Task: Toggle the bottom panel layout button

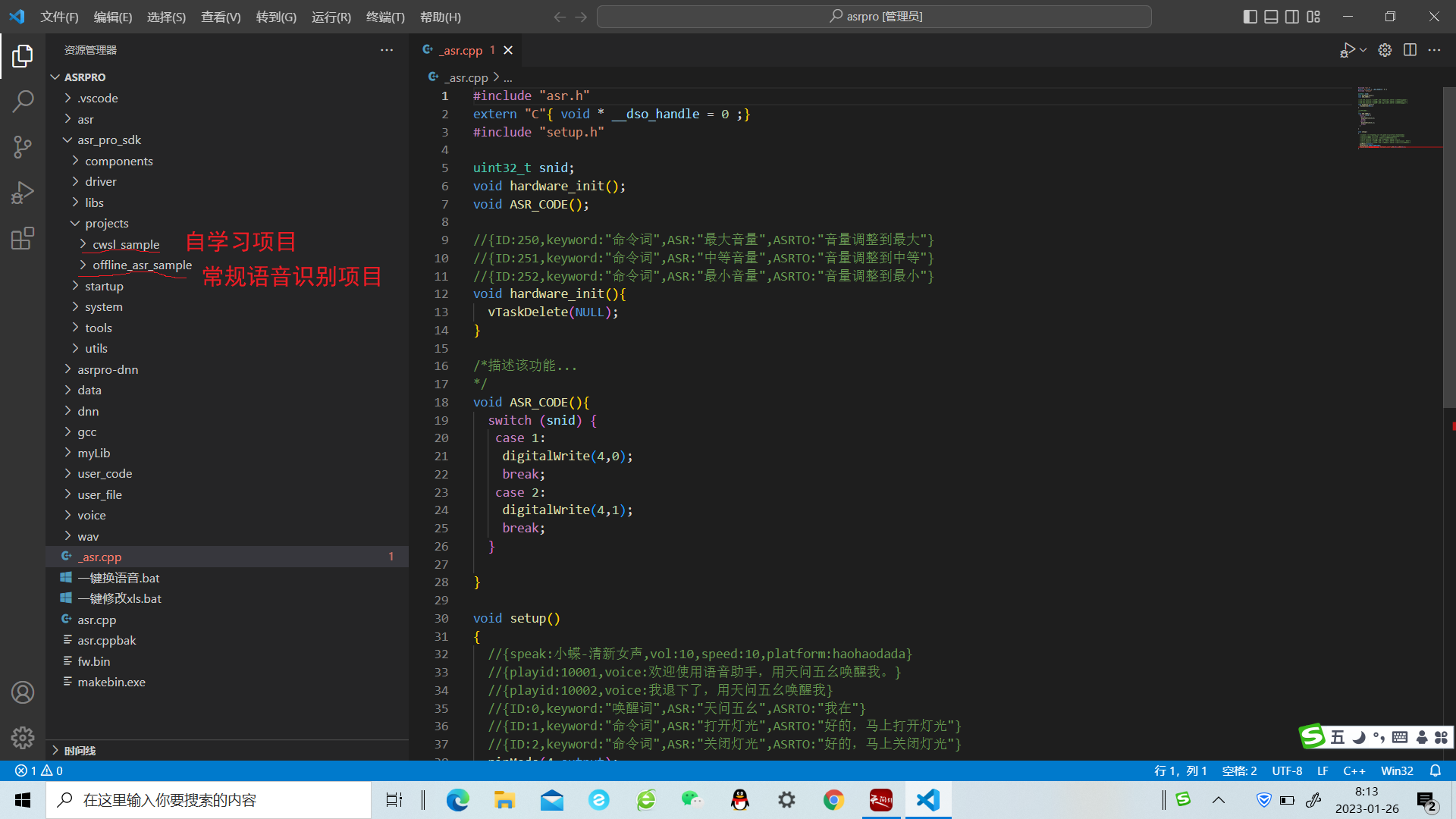Action: point(1271,17)
